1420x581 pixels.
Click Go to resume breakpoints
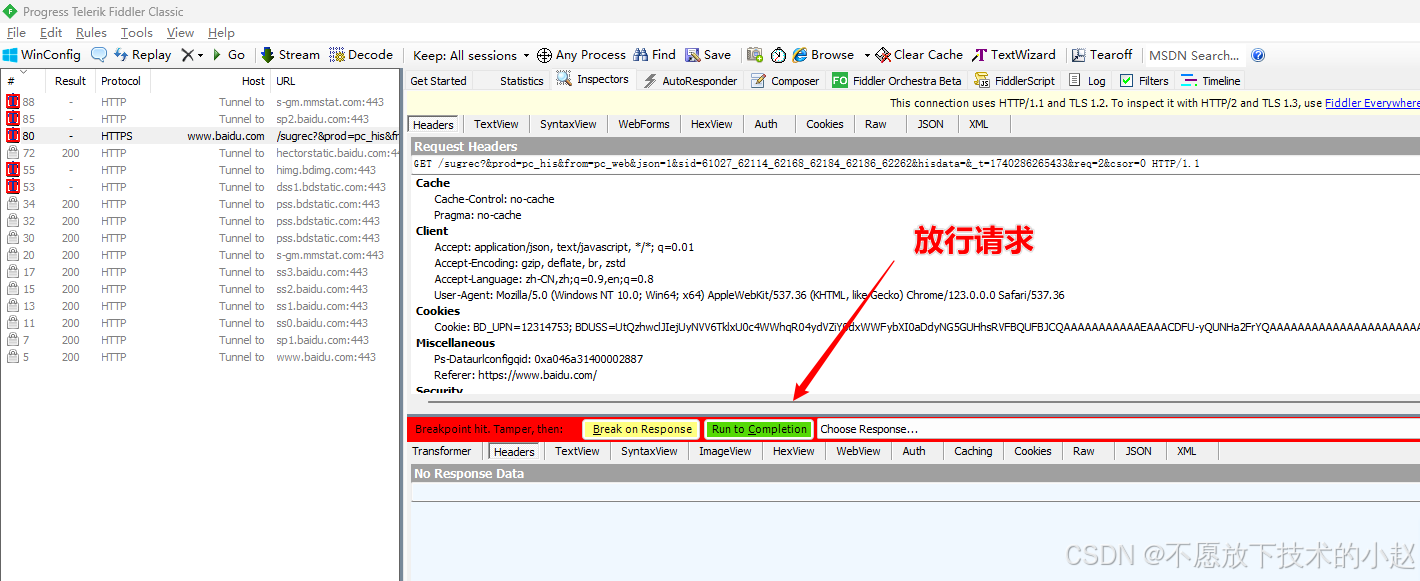click(x=228, y=55)
